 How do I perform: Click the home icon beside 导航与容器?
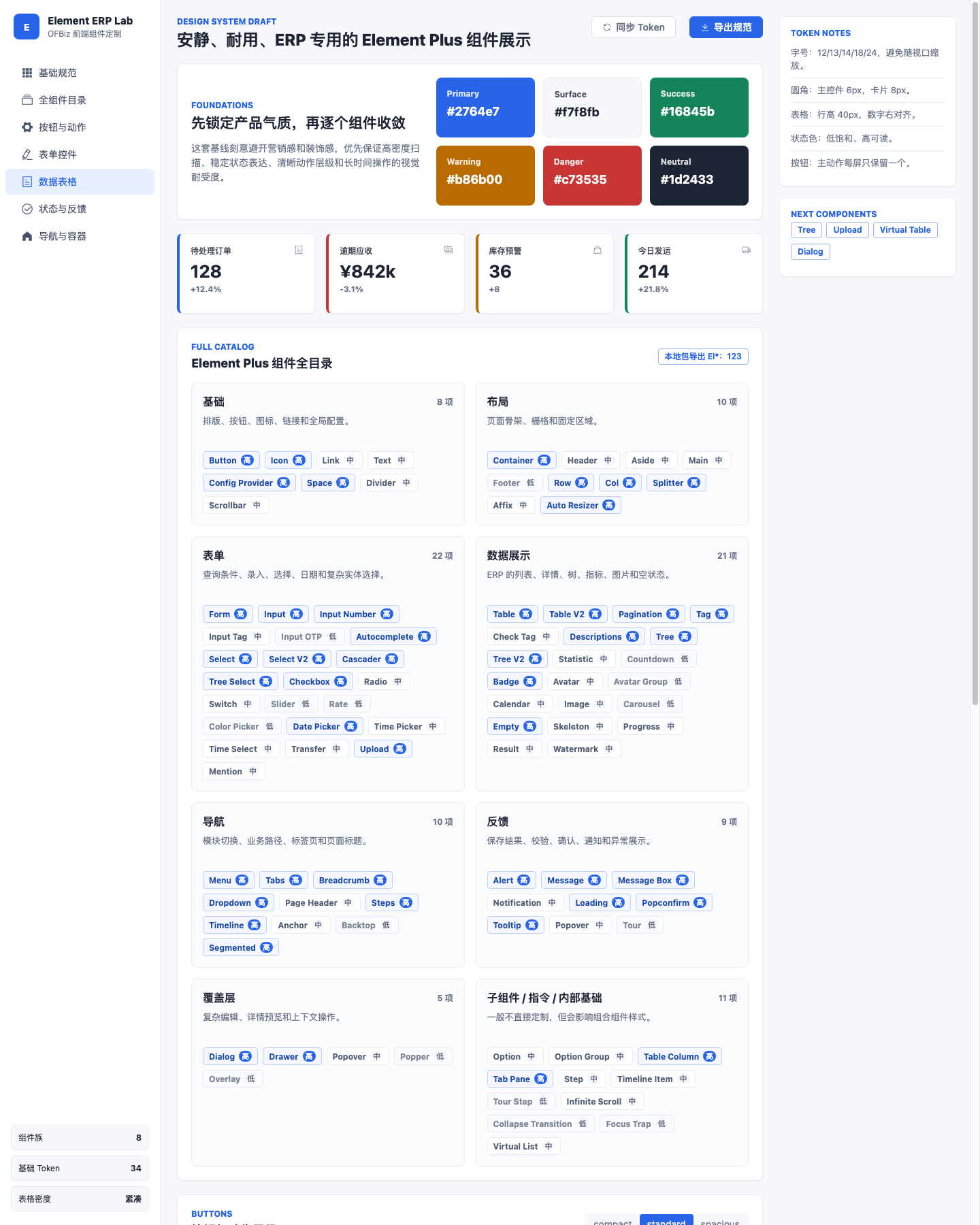[27, 236]
